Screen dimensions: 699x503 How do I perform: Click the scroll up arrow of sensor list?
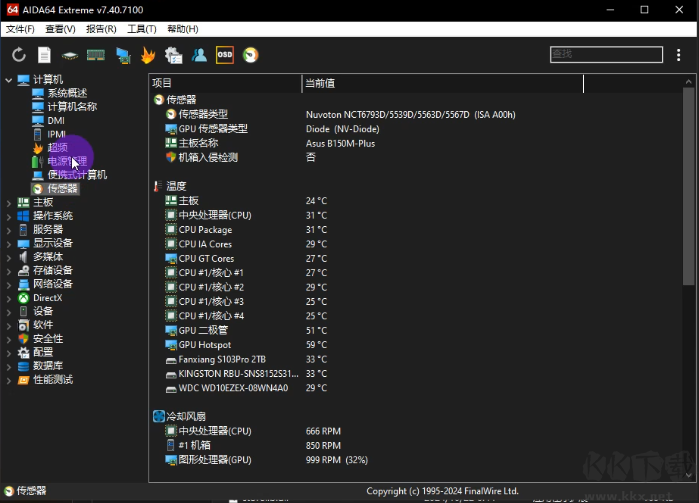(689, 82)
